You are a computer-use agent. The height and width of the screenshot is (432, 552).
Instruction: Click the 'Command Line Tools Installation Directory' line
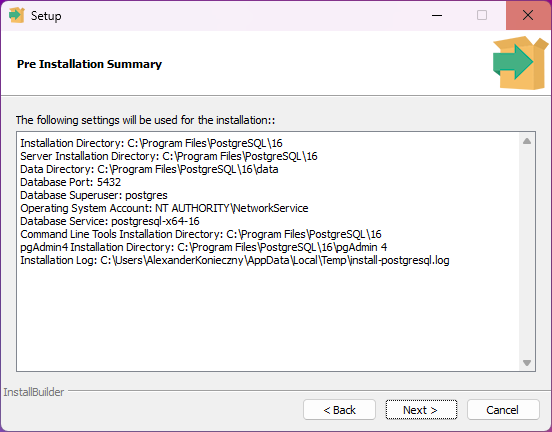pos(201,234)
